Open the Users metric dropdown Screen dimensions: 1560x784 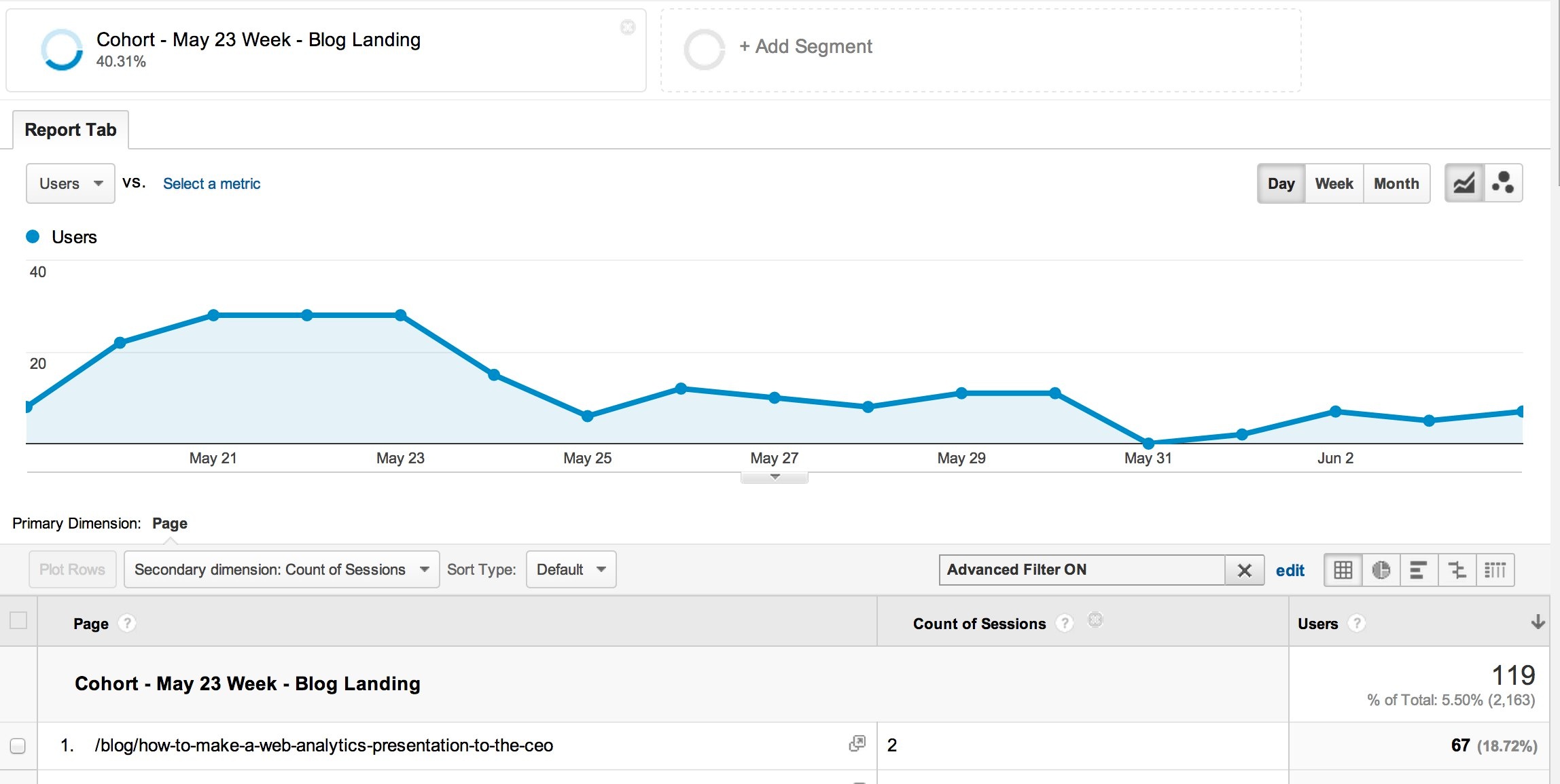click(70, 183)
